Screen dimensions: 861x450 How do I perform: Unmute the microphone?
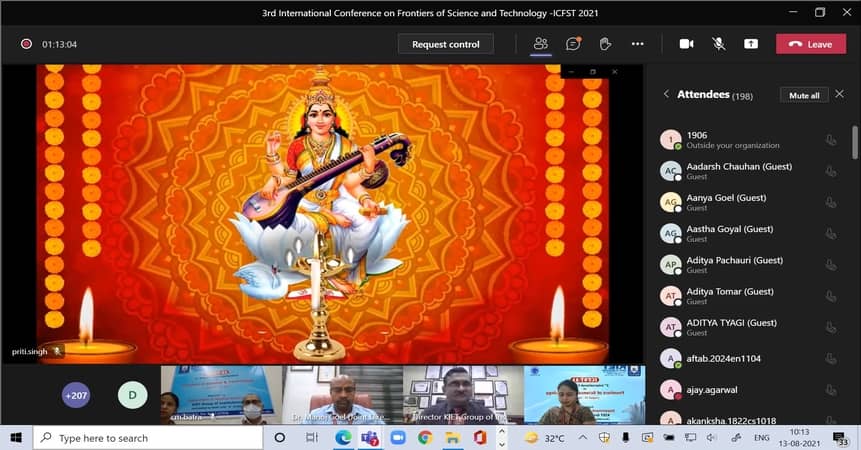click(x=718, y=44)
